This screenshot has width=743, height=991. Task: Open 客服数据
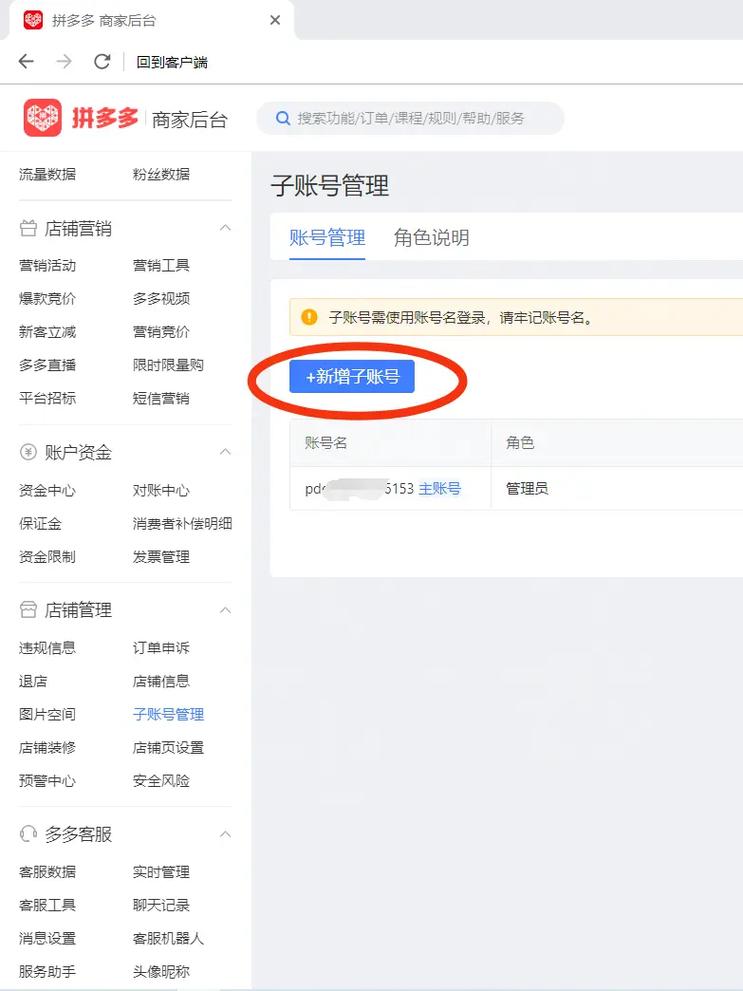point(47,872)
